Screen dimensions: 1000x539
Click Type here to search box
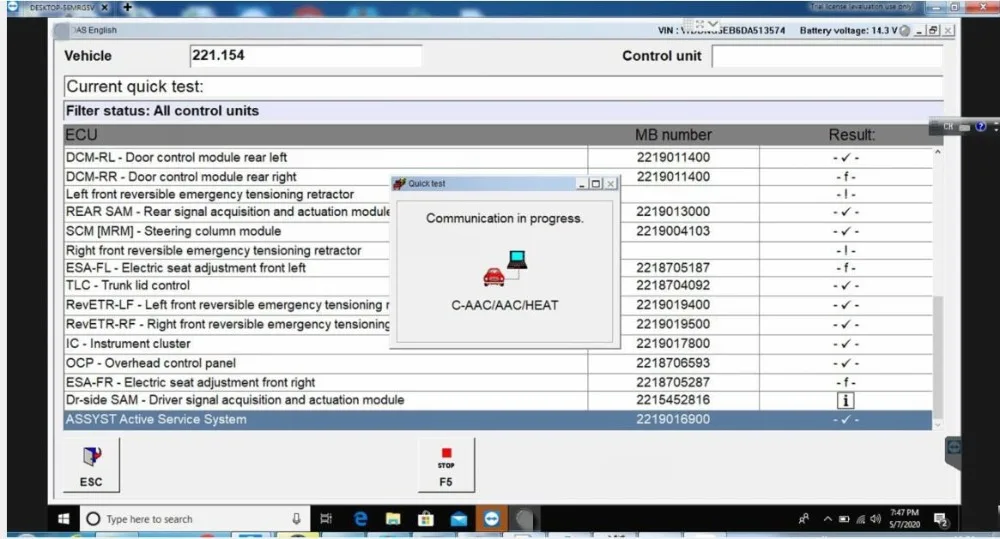(x=195, y=519)
